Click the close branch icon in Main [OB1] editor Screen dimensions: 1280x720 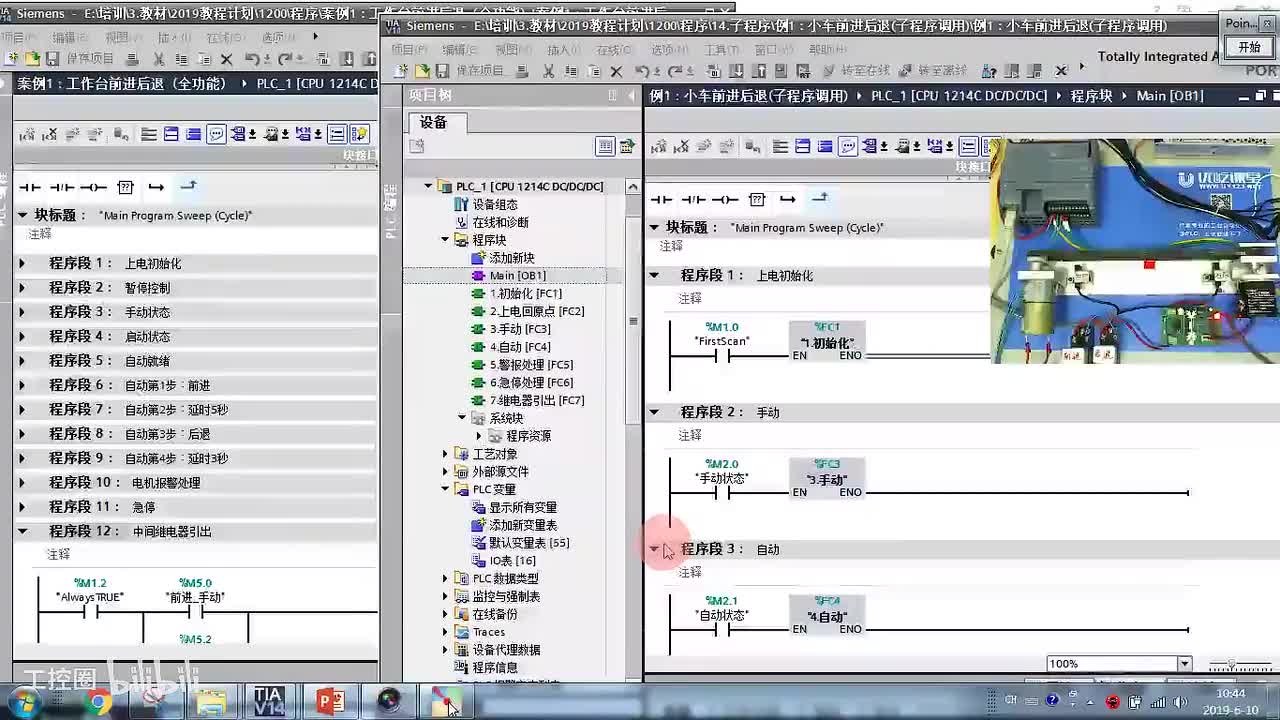pos(819,198)
